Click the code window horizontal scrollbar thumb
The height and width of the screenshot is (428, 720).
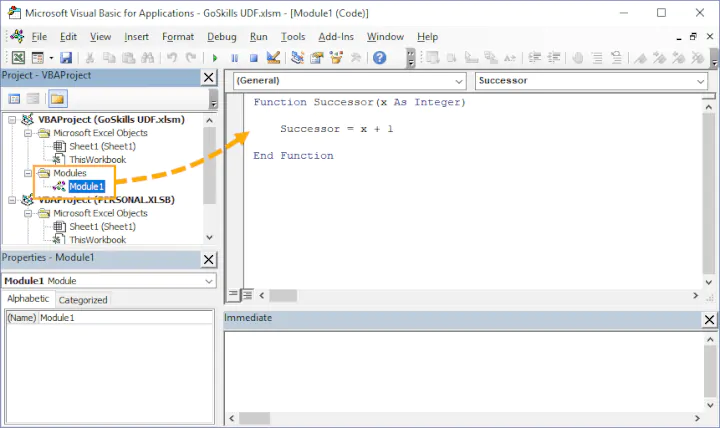283,295
